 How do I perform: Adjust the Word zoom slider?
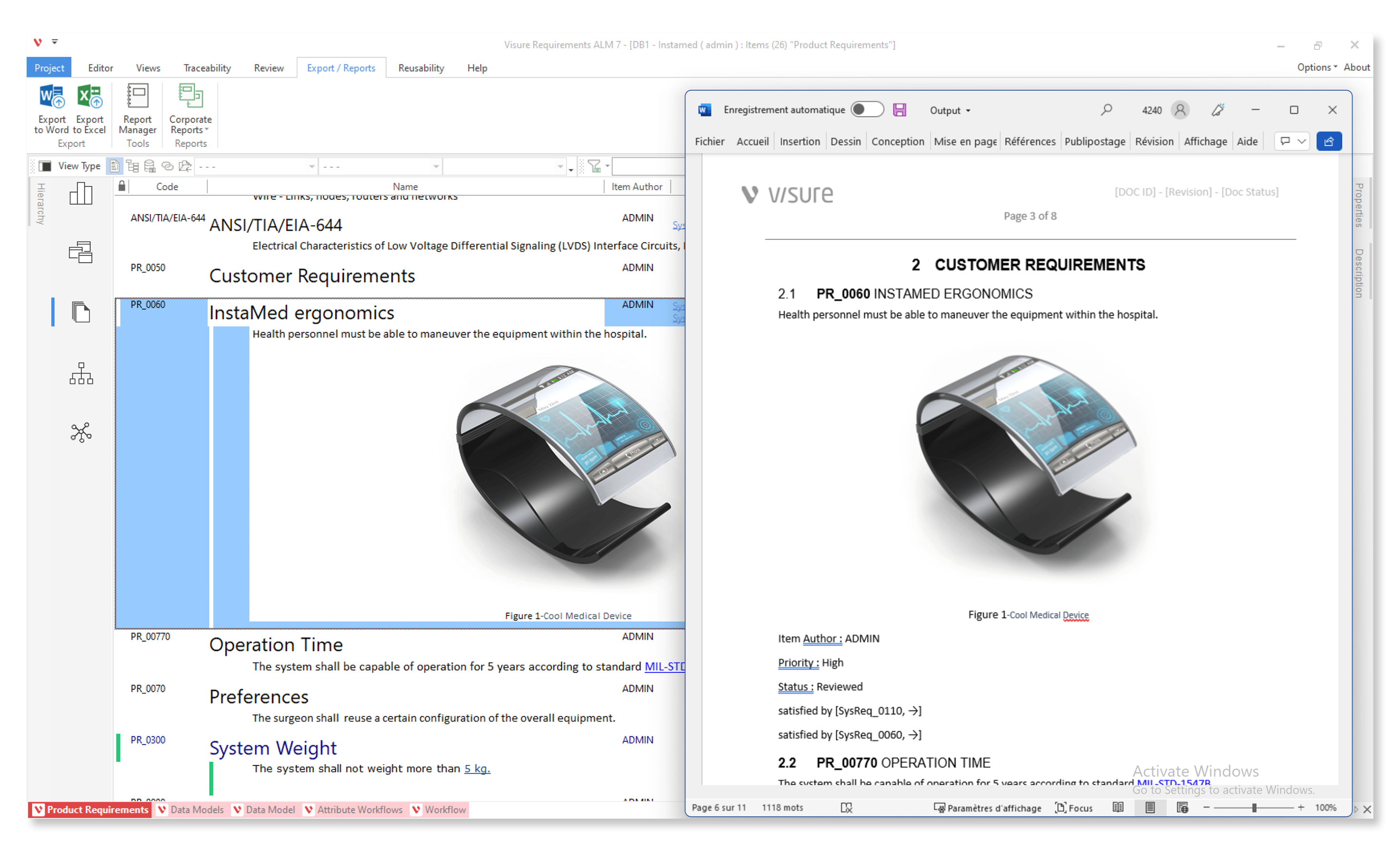coord(1254,808)
